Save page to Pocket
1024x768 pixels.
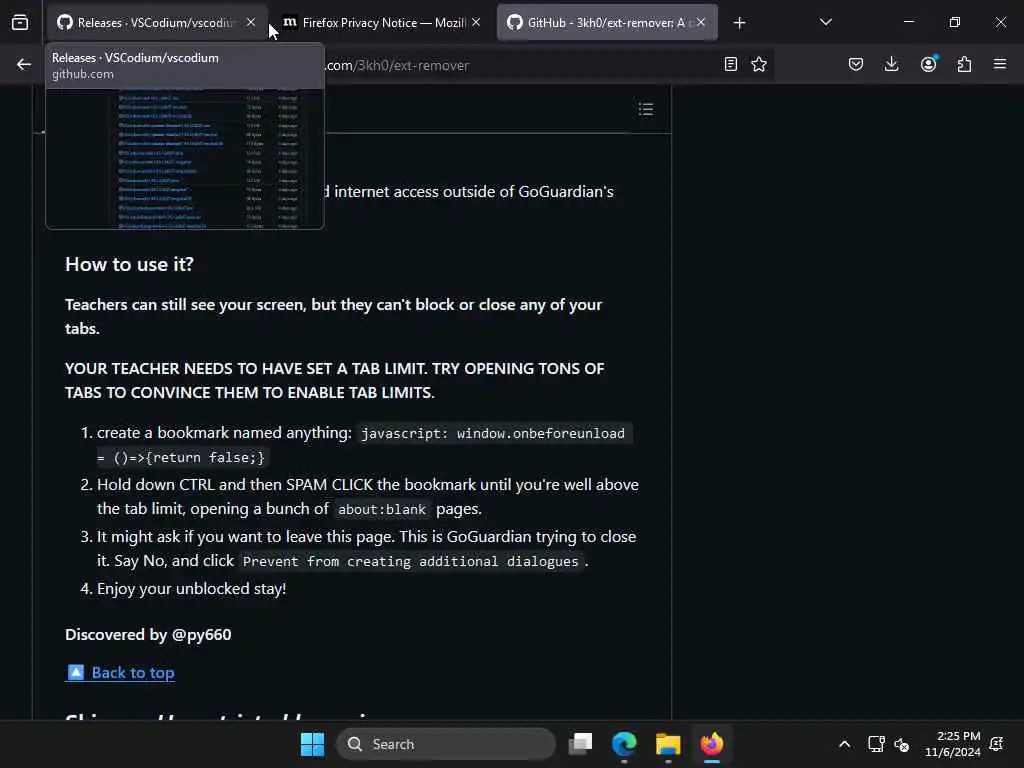[856, 64]
